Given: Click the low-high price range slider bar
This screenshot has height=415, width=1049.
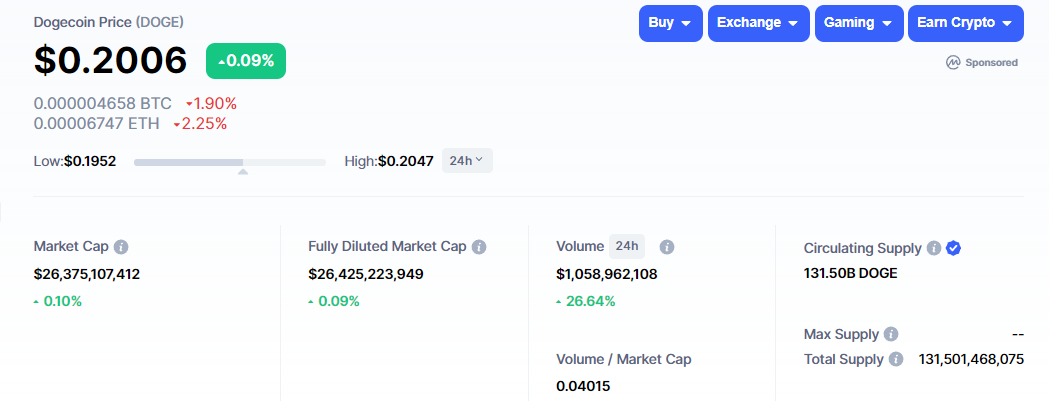Looking at the screenshot, I should pos(229,162).
